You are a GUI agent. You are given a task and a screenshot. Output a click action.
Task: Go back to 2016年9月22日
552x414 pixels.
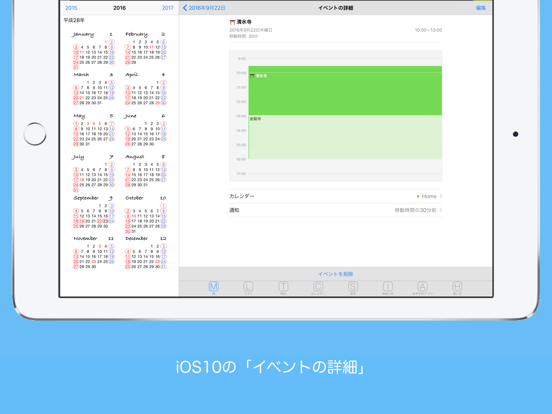204,8
